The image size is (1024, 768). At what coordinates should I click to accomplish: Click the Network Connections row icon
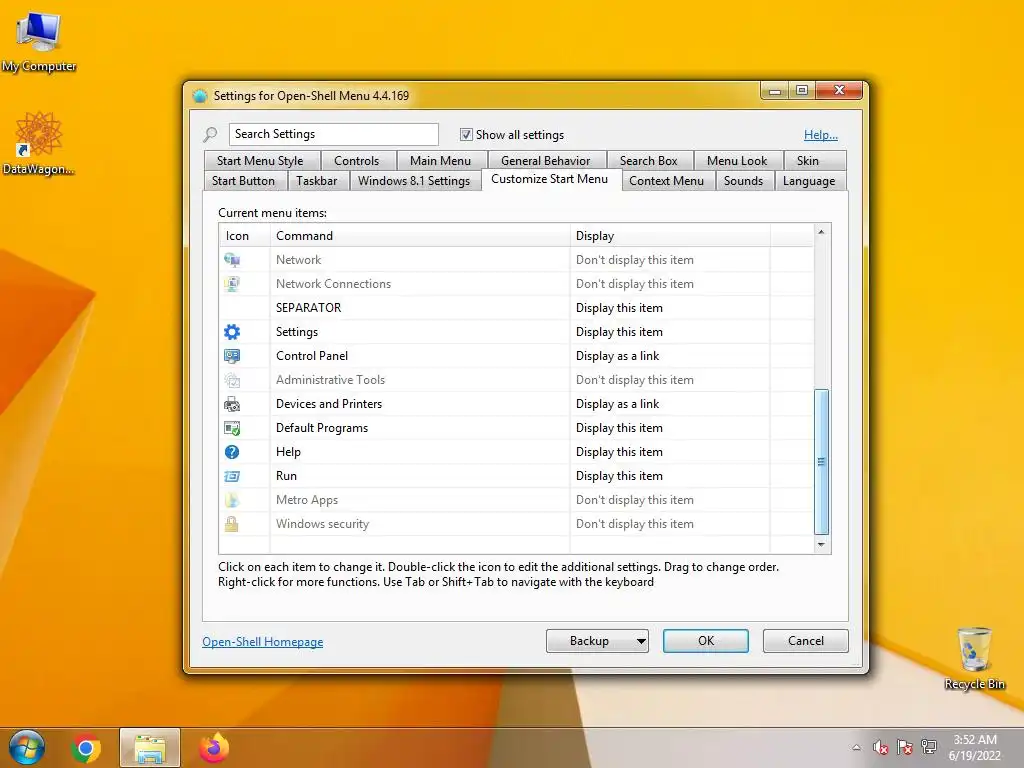click(232, 284)
